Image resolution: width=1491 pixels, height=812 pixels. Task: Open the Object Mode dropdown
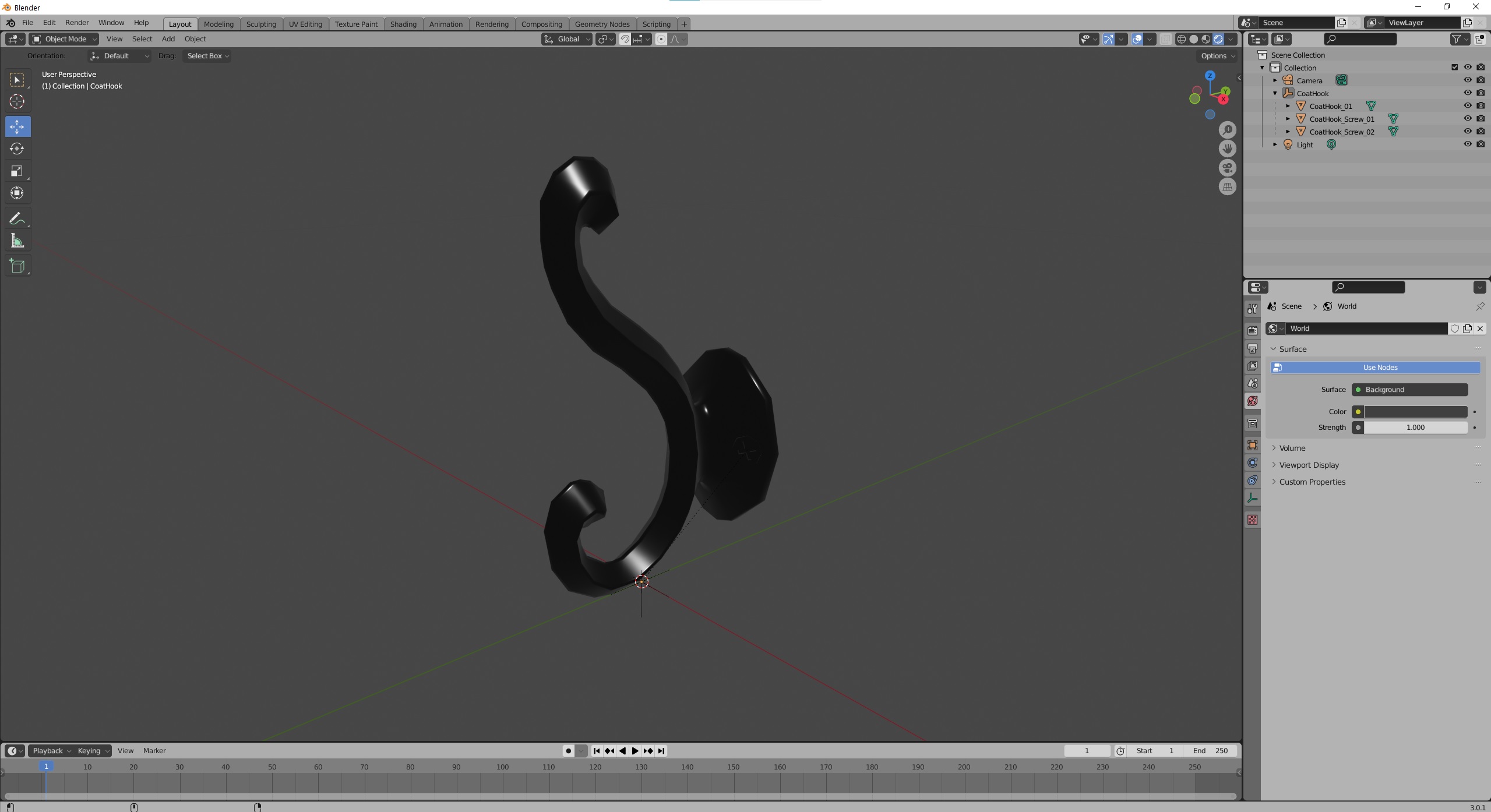tap(64, 39)
